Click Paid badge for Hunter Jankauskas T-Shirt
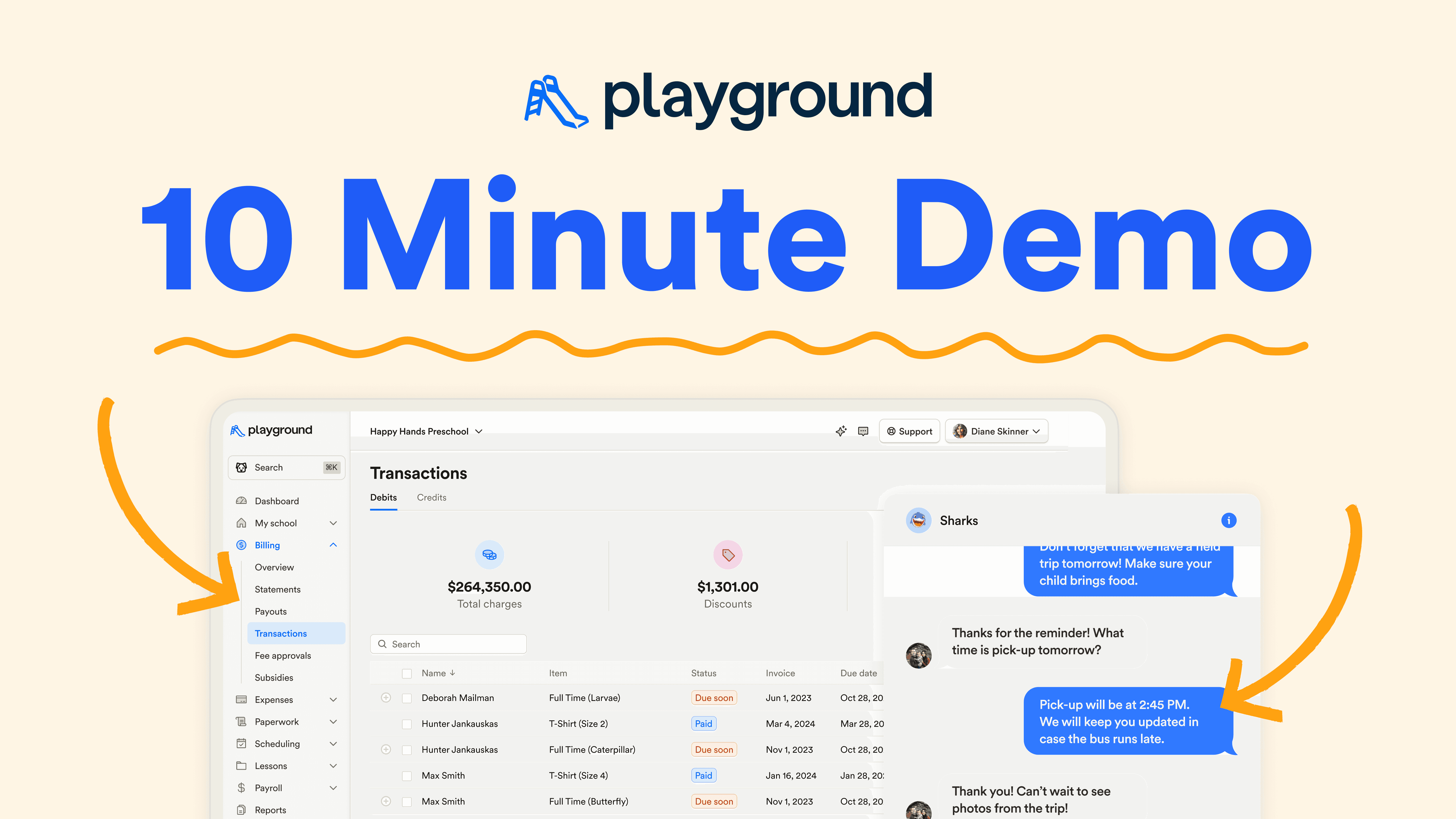1456x819 pixels. point(704,723)
